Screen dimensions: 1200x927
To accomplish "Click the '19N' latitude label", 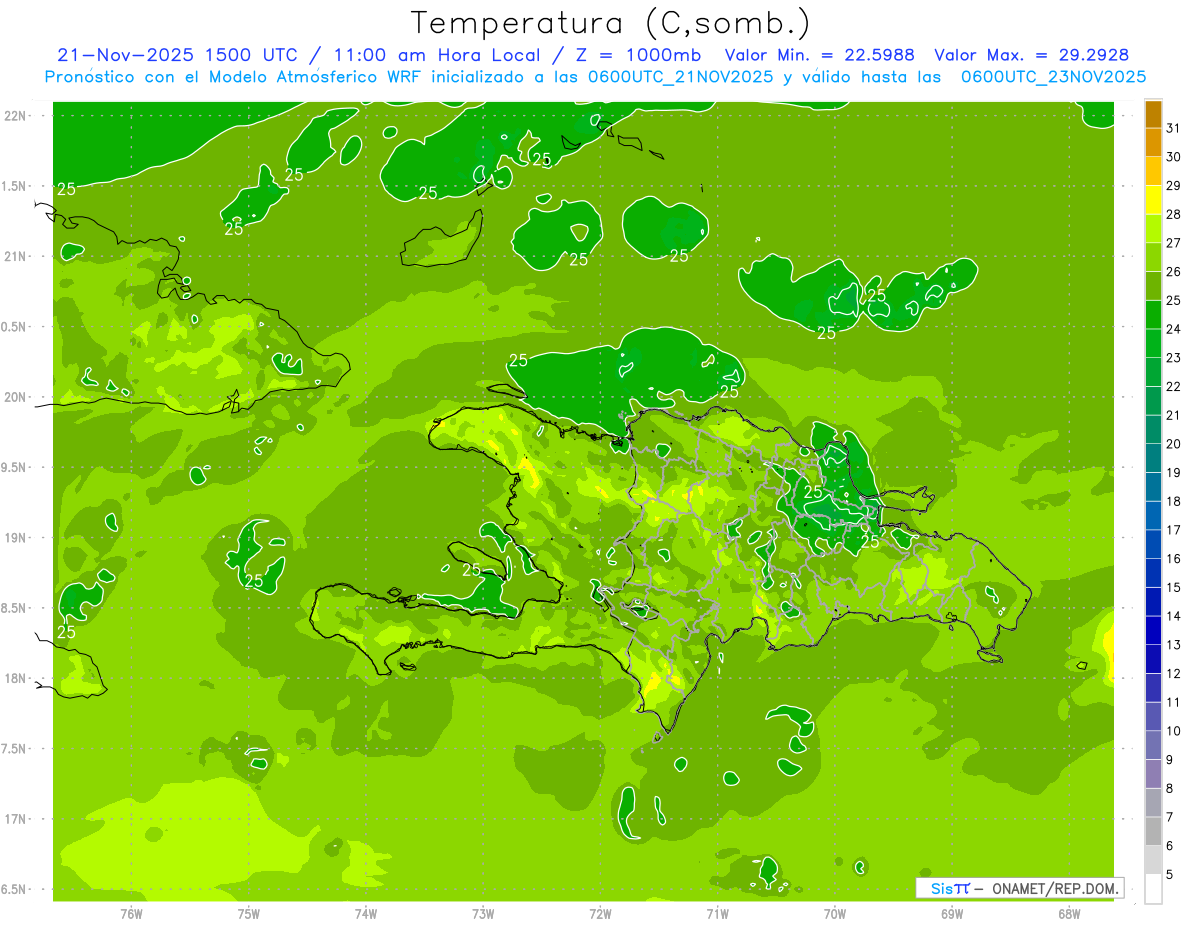I will tap(15, 538).
